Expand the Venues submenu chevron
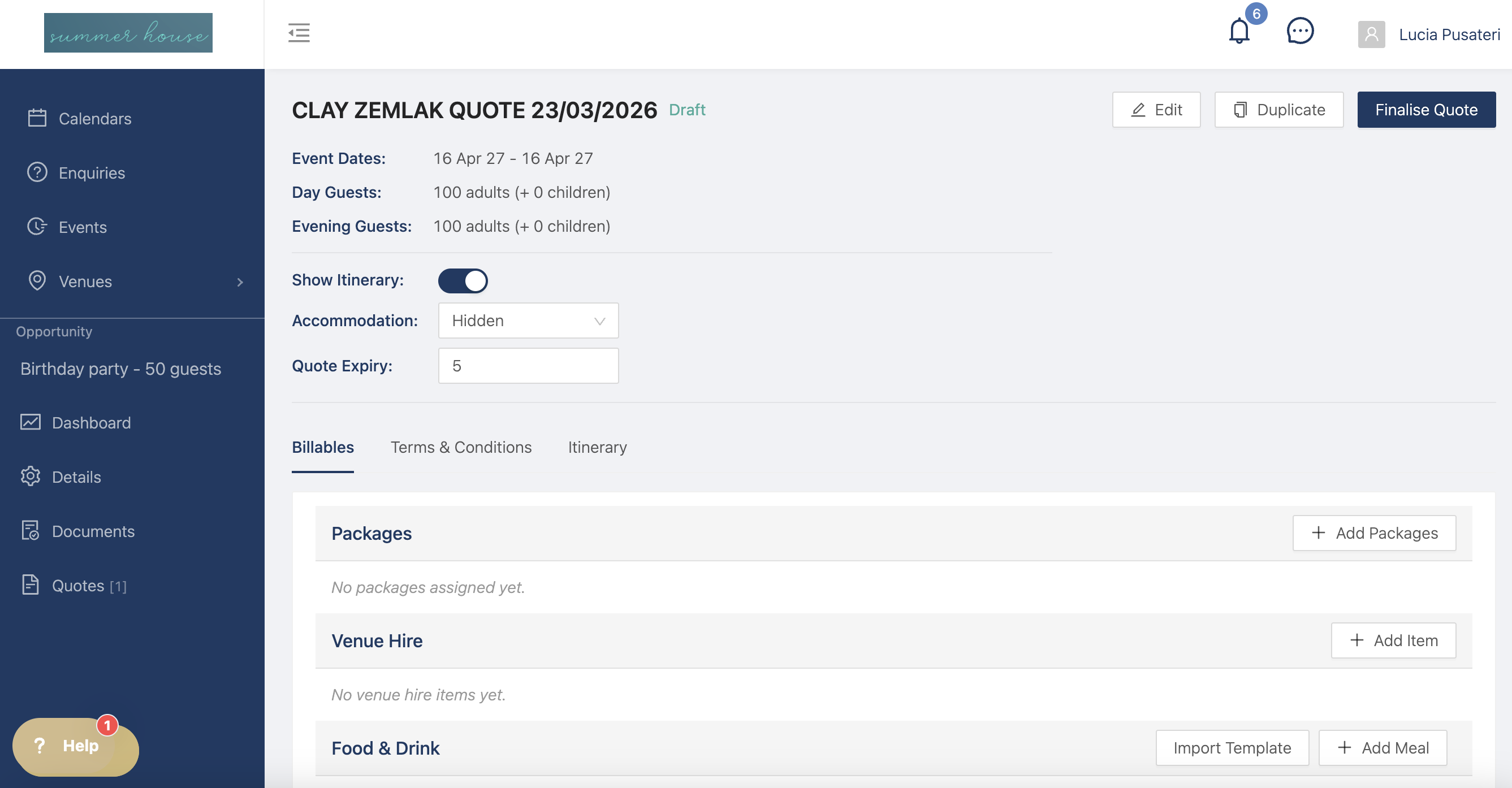 (240, 282)
